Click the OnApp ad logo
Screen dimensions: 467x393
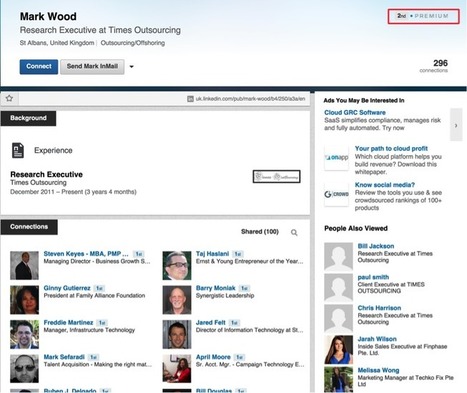pyautogui.click(x=336, y=157)
